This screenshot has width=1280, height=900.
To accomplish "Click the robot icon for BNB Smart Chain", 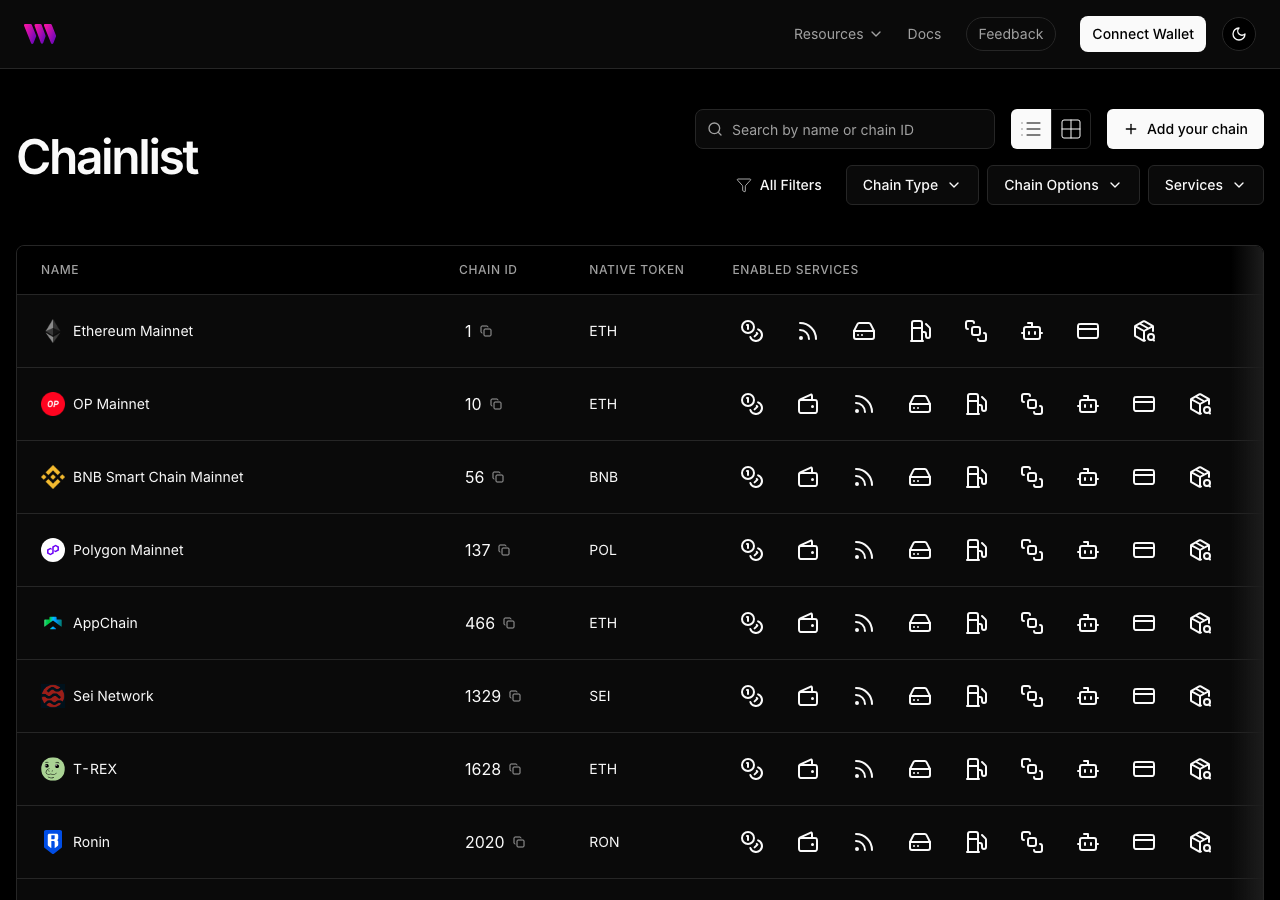I will [x=1088, y=477].
